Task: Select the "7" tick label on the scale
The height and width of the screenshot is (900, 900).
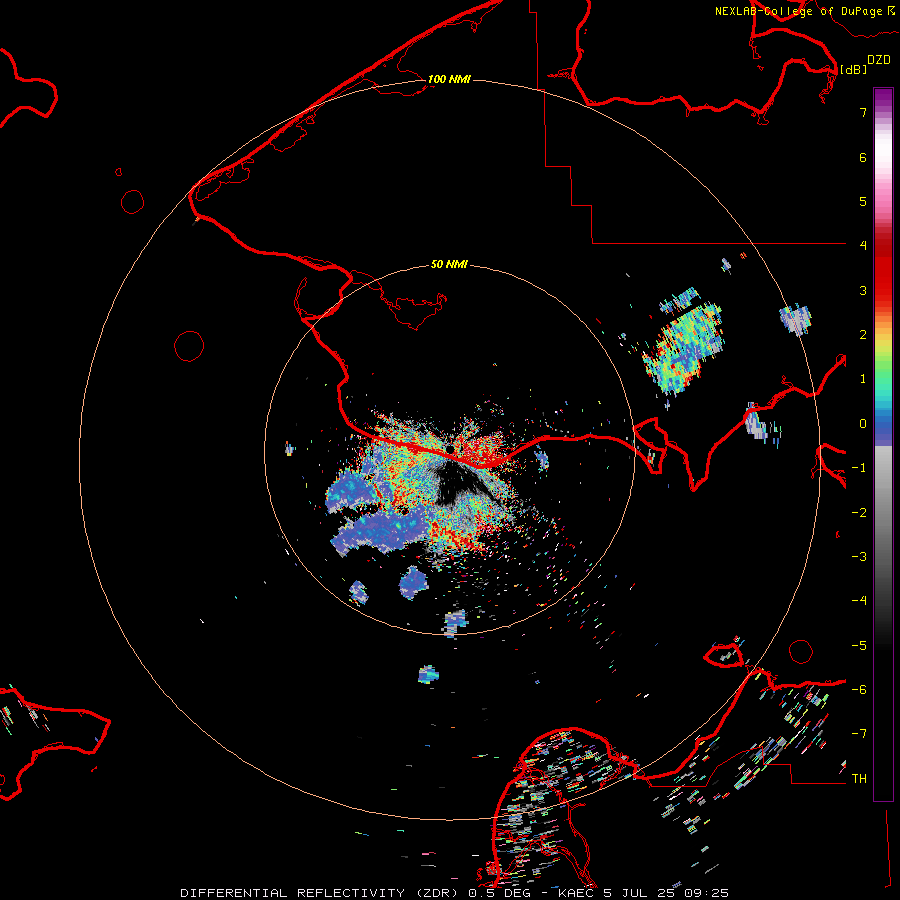Action: (863, 112)
